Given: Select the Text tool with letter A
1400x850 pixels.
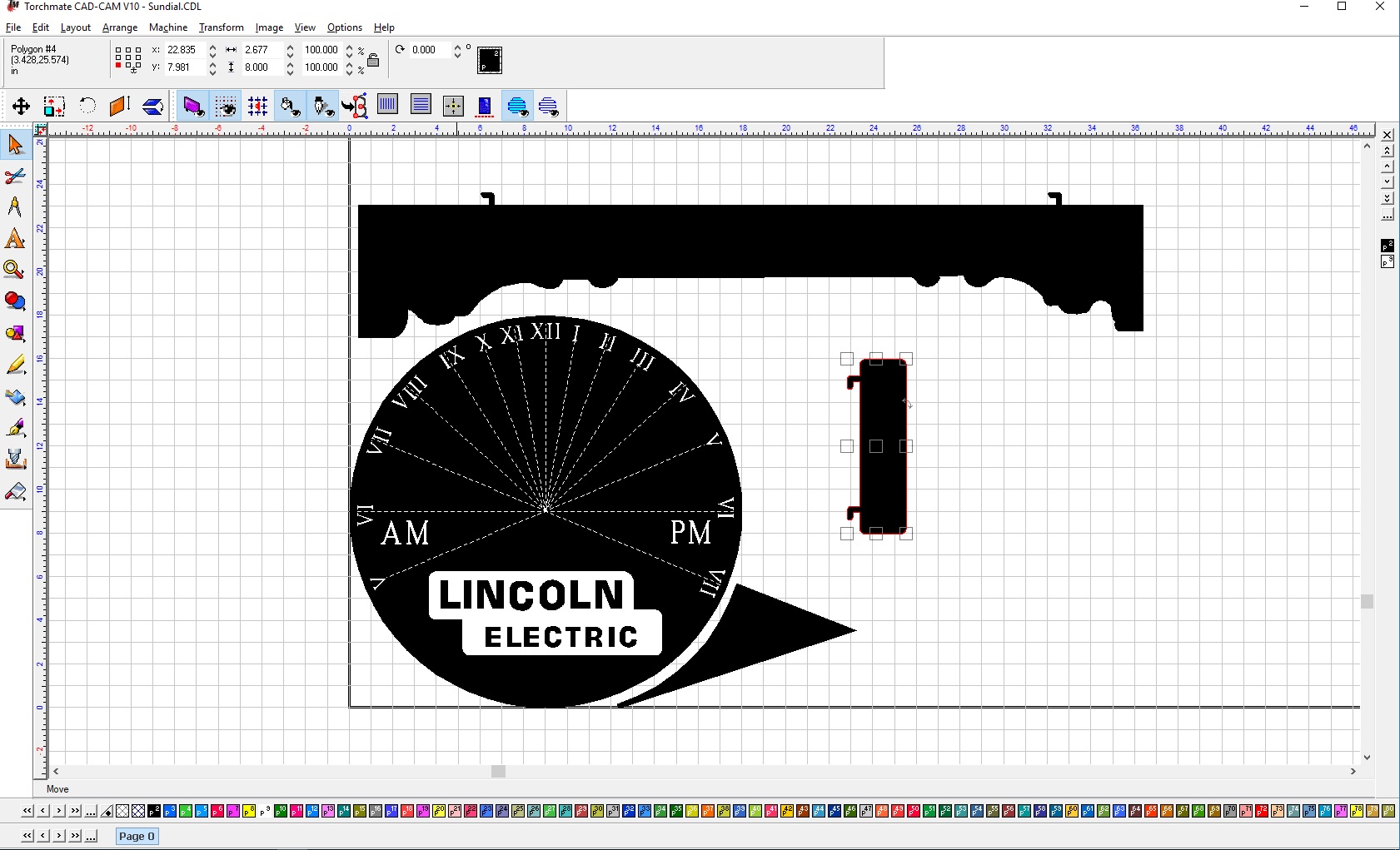Looking at the screenshot, I should (15, 239).
